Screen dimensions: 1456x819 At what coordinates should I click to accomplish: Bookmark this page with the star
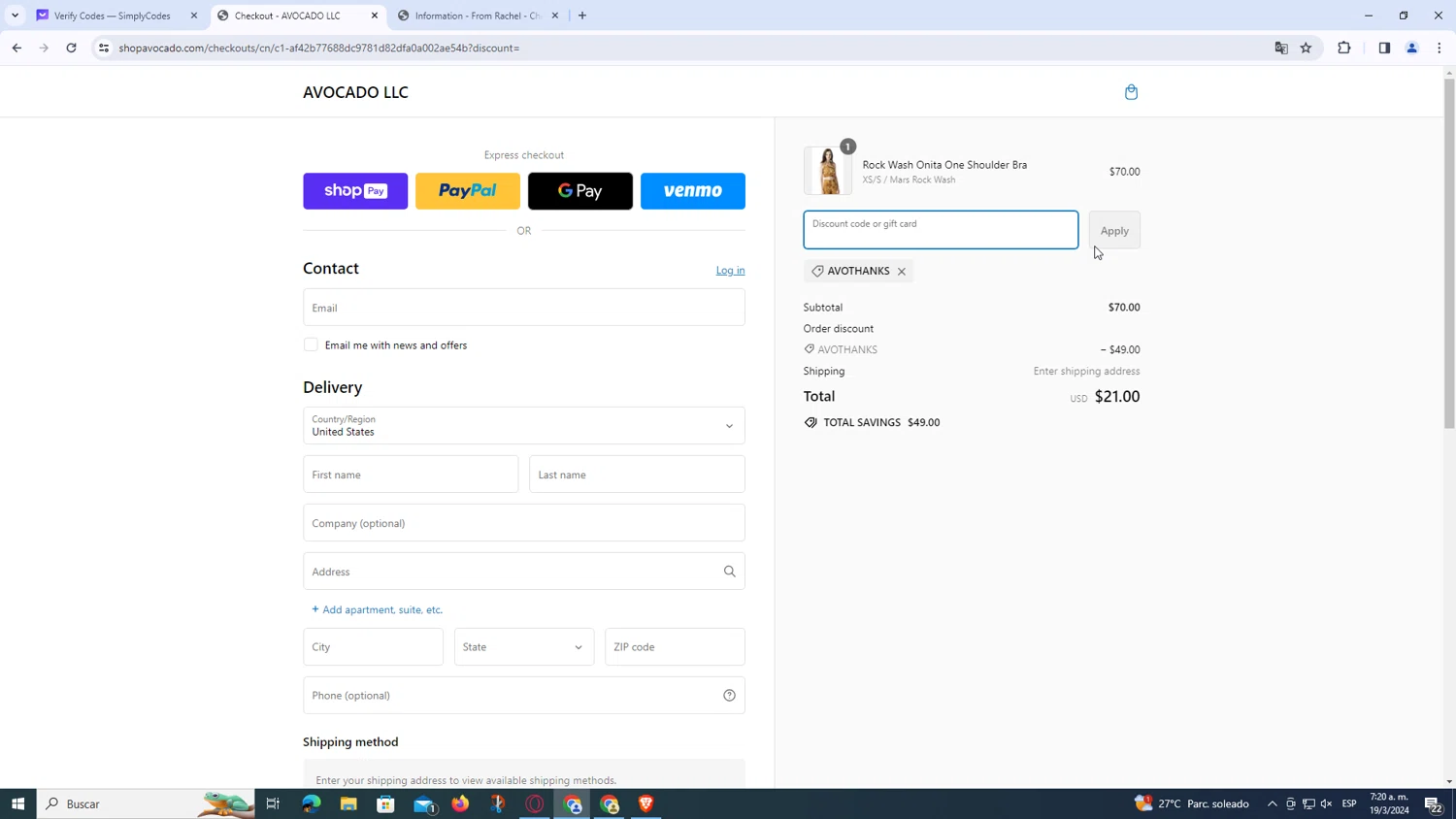tap(1307, 48)
